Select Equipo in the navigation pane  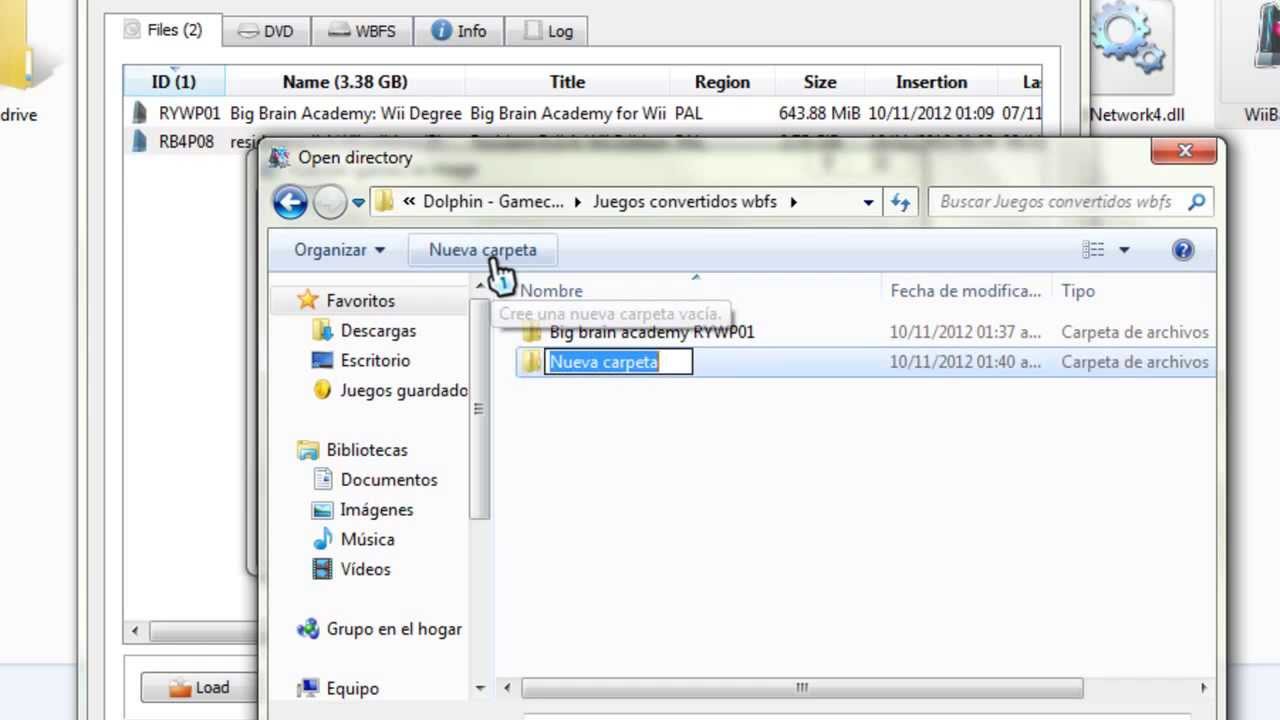point(352,688)
